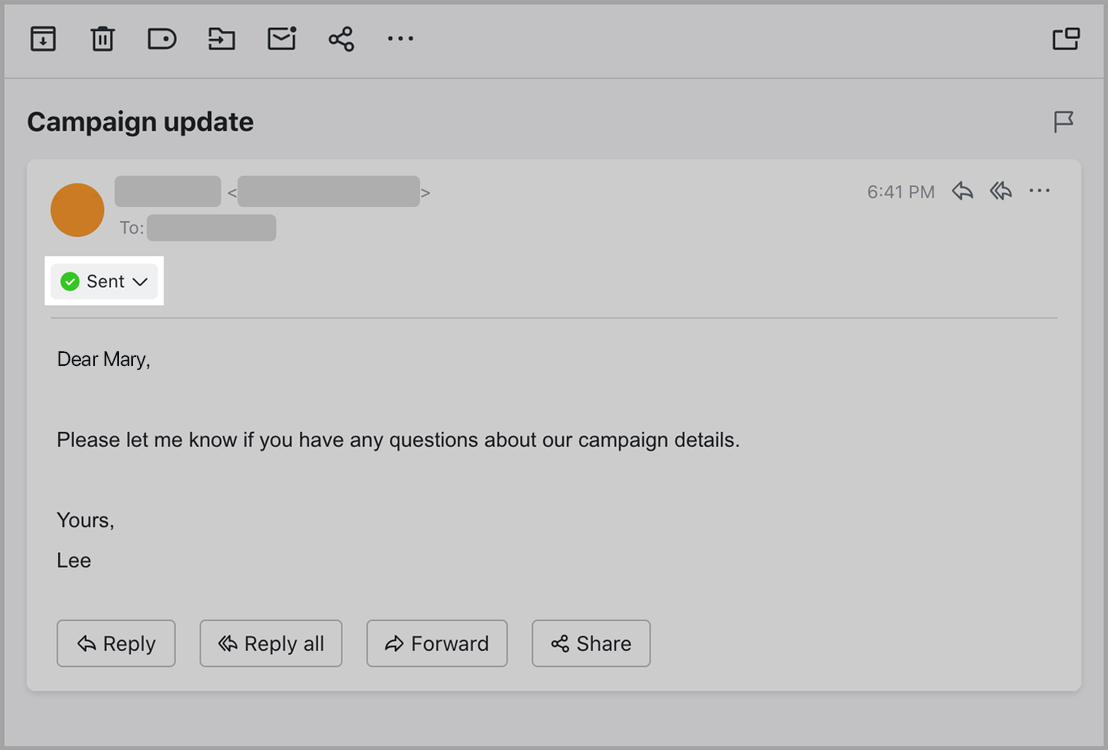Forward this message using the Forward button
1108x750 pixels.
[x=437, y=643]
